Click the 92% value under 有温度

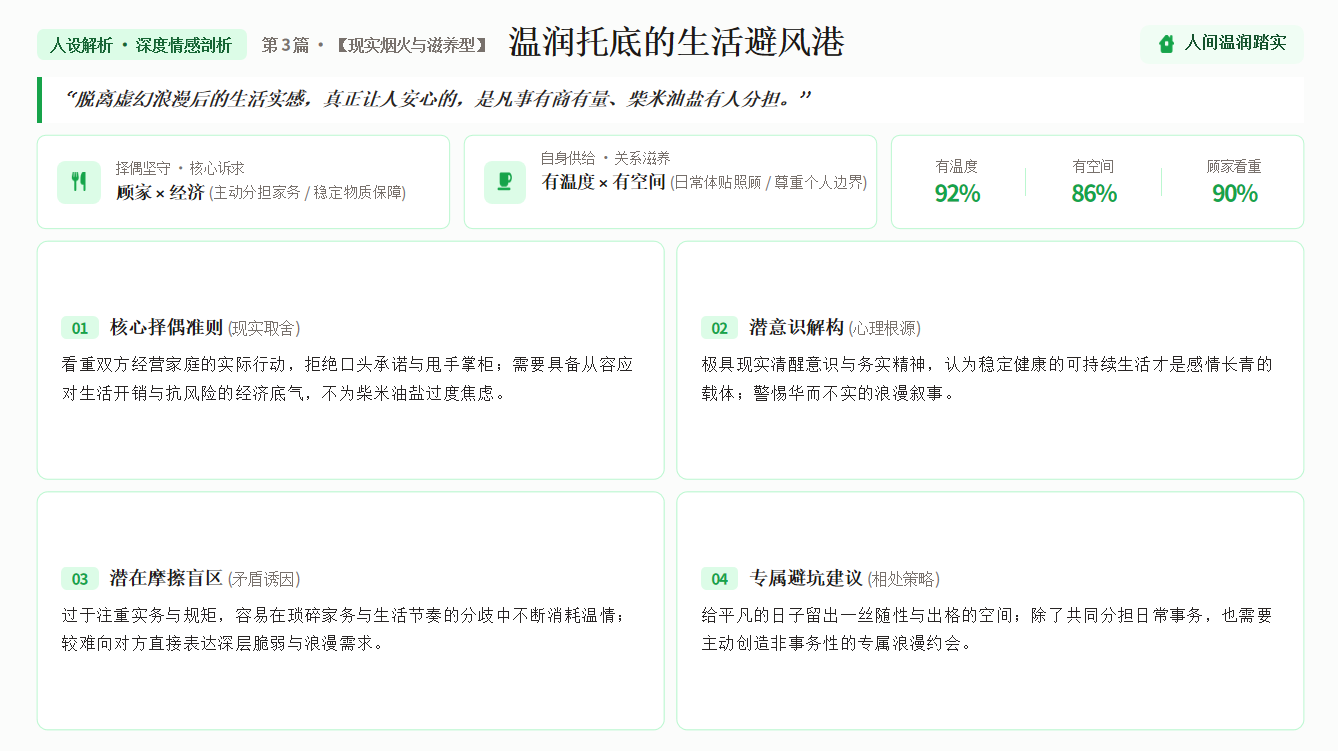coord(957,194)
